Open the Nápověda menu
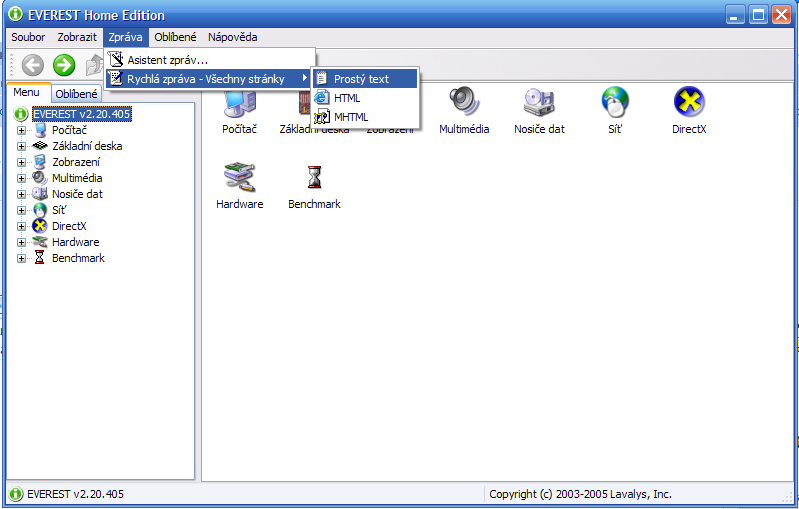Viewport: 799px width, 509px height. point(232,37)
